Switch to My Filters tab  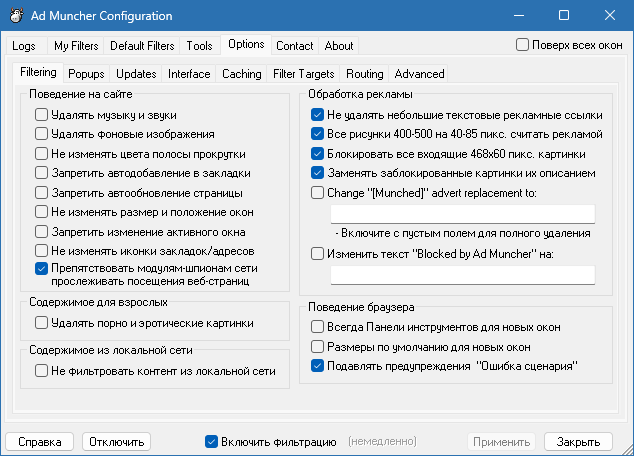coord(76,46)
